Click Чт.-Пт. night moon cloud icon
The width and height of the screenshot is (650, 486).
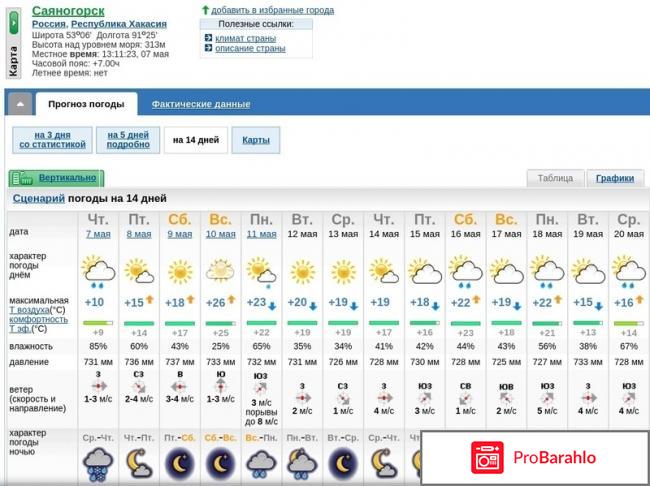pyautogui.click(x=139, y=463)
